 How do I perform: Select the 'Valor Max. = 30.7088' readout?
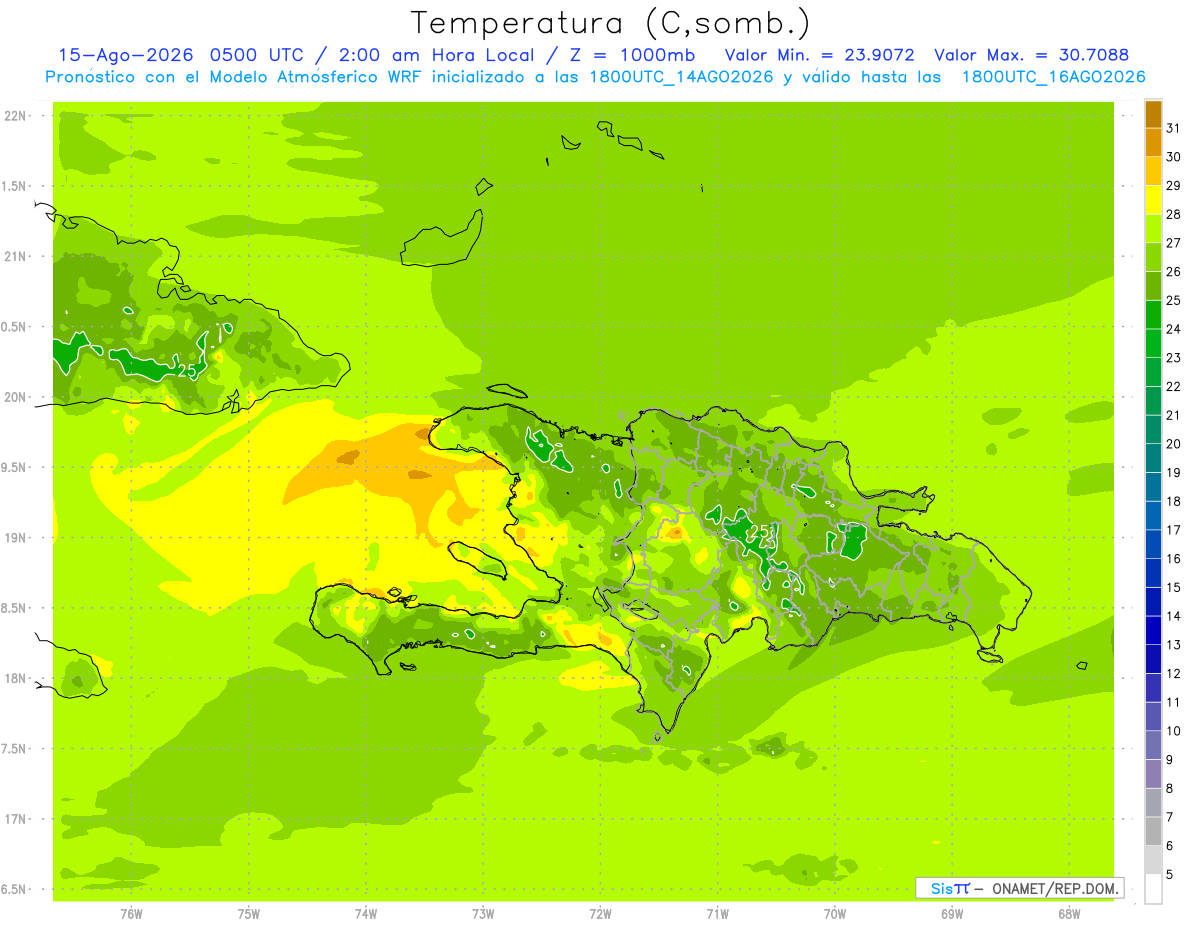click(1031, 55)
